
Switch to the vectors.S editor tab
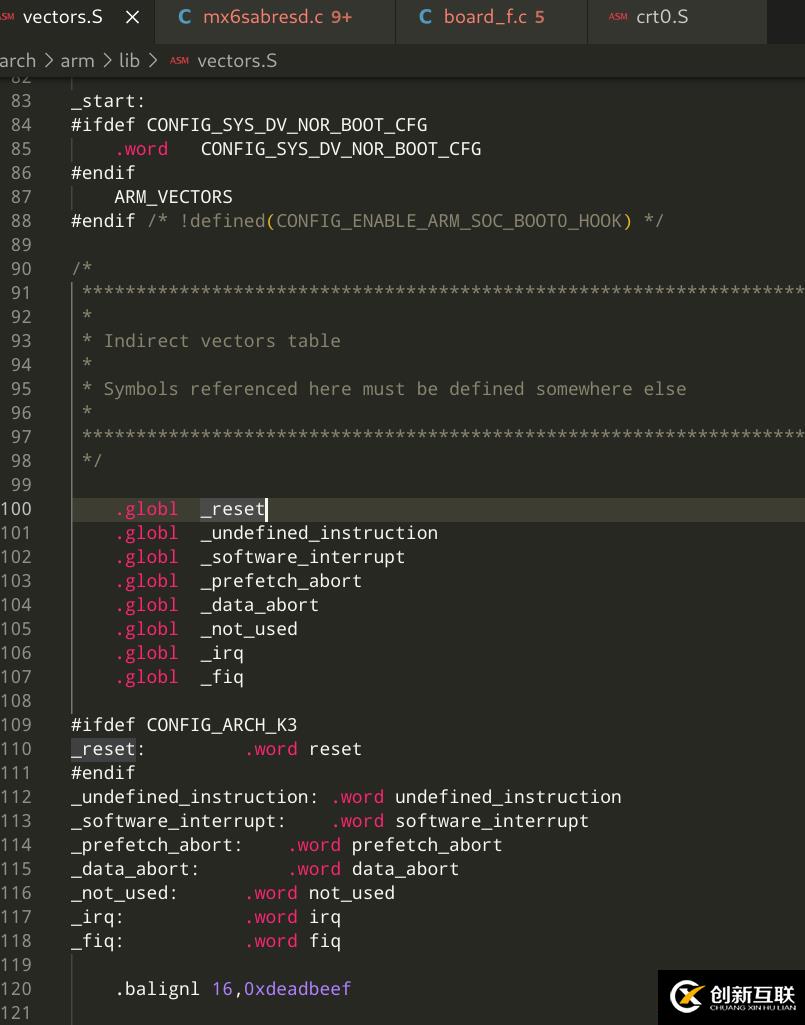coord(62,17)
